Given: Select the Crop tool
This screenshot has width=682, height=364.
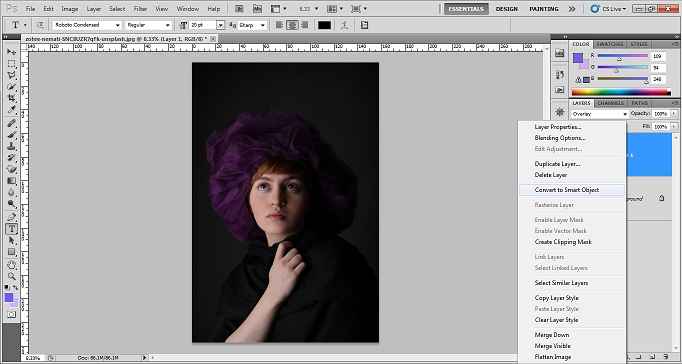Looking at the screenshot, I should (11, 99).
